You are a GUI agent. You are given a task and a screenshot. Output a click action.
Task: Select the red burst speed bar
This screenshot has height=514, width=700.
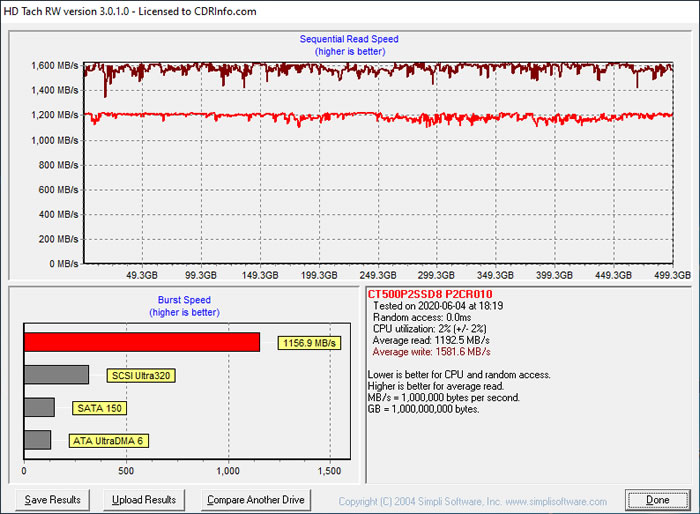pos(141,342)
